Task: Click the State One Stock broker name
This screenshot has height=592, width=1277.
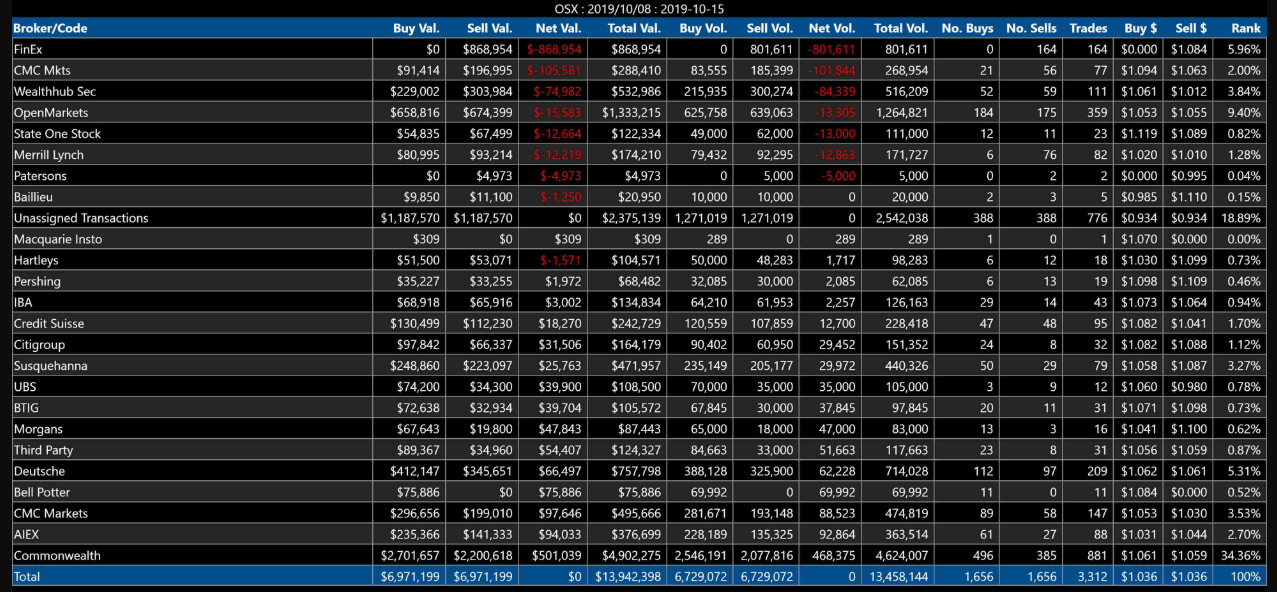Action: (57, 134)
